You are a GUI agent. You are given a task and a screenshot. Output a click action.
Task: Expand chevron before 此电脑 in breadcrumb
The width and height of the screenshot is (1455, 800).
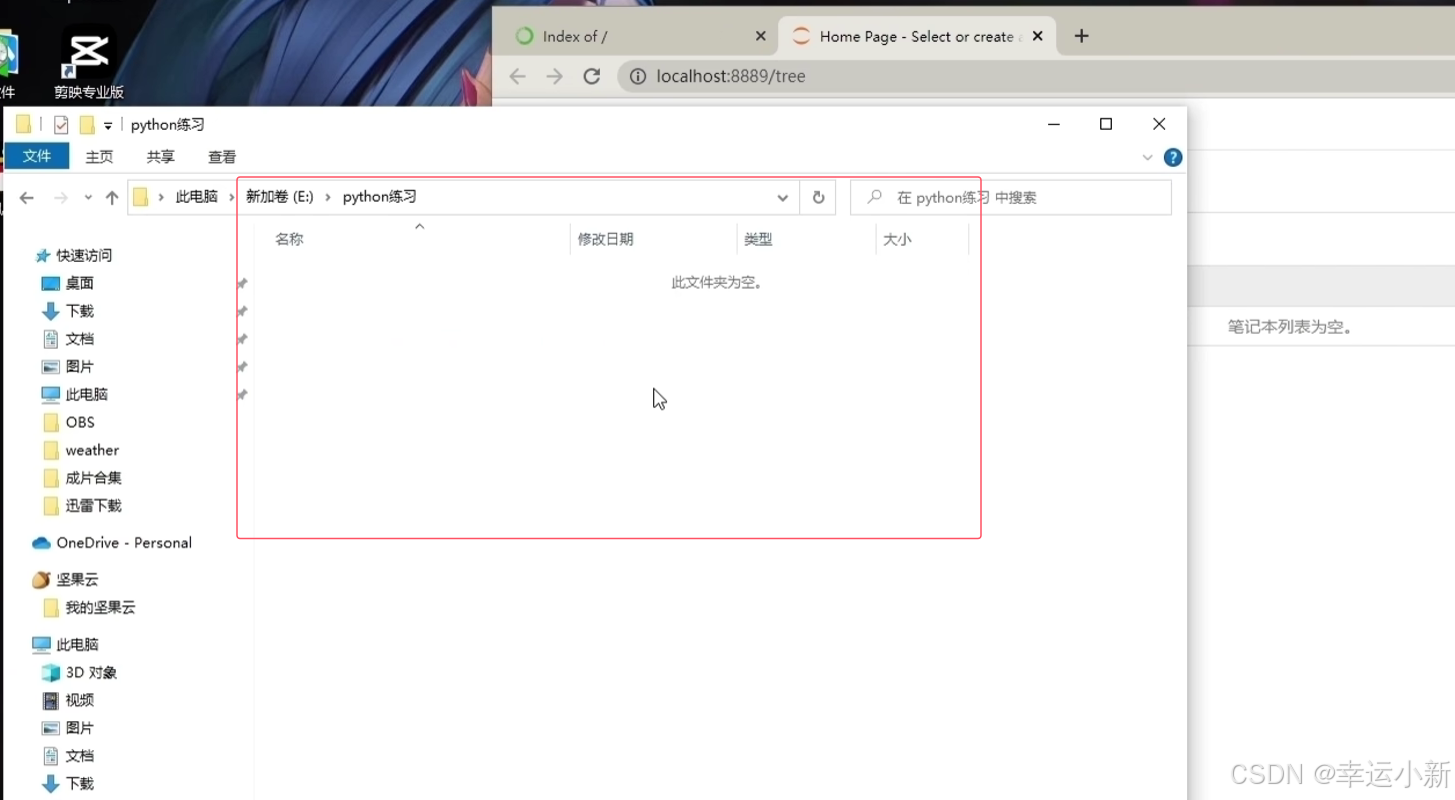point(161,197)
